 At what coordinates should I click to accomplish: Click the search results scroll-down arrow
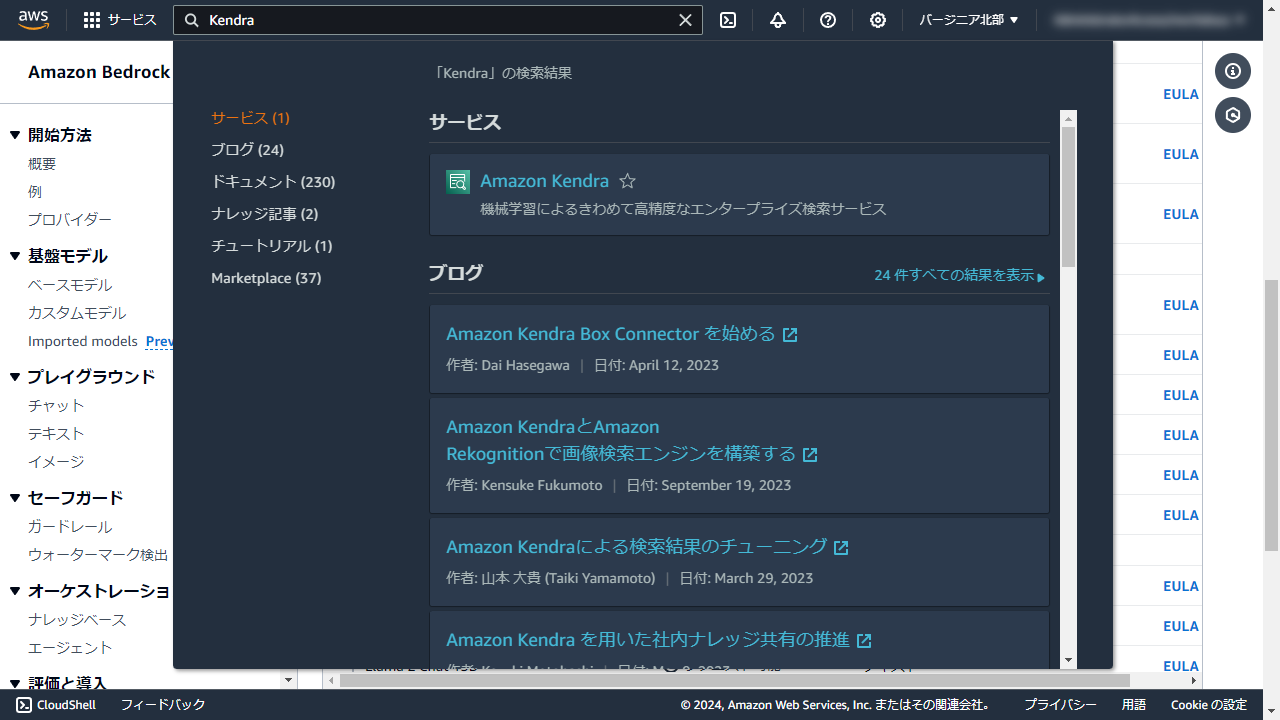[x=1069, y=660]
